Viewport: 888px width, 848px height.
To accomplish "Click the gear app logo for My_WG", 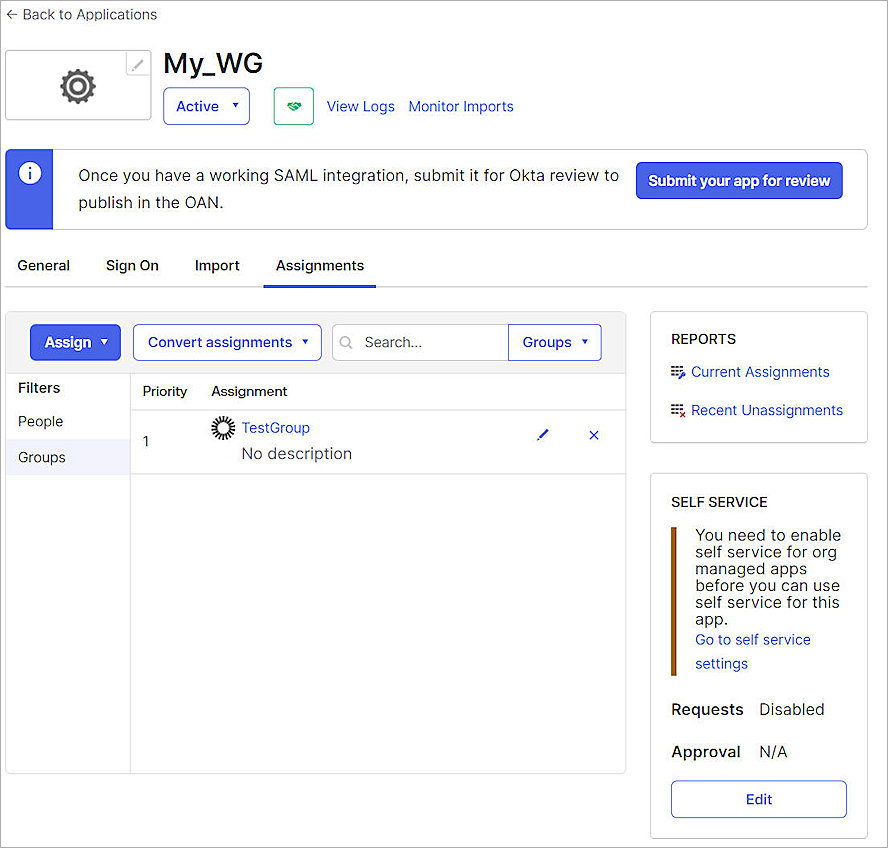I will 76,86.
